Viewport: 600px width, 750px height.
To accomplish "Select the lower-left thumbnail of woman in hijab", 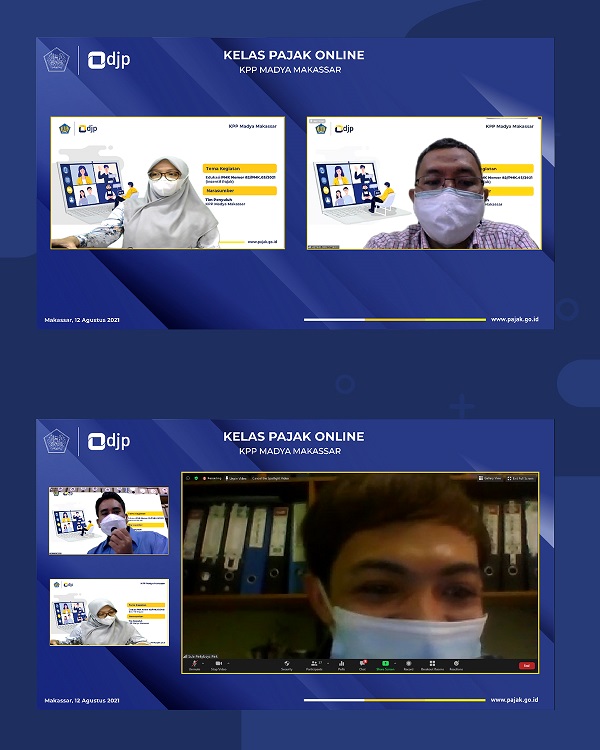I will (x=108, y=612).
